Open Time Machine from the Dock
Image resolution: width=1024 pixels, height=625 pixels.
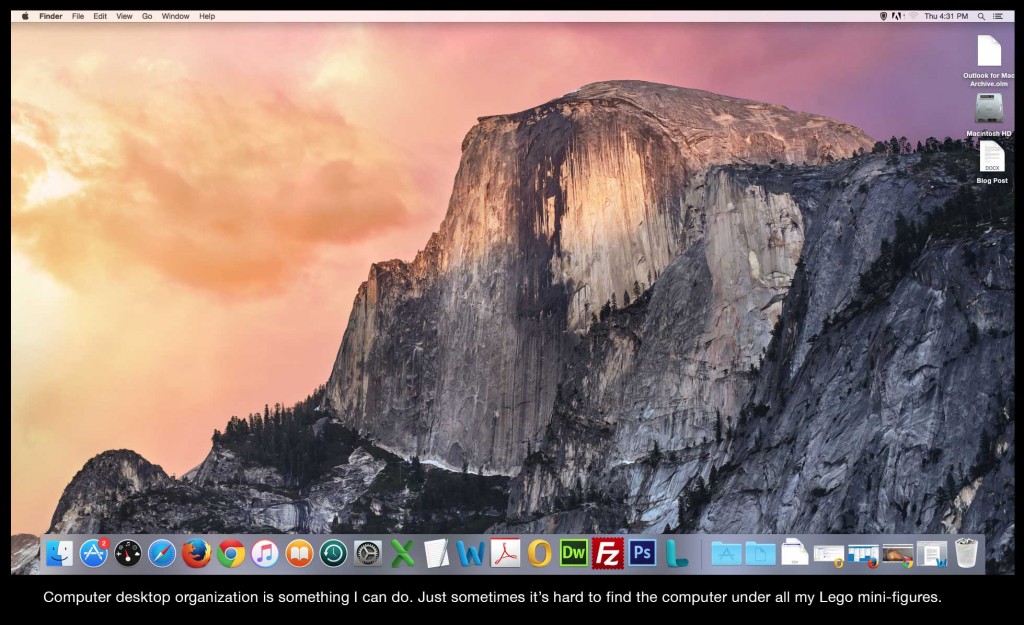tap(332, 551)
